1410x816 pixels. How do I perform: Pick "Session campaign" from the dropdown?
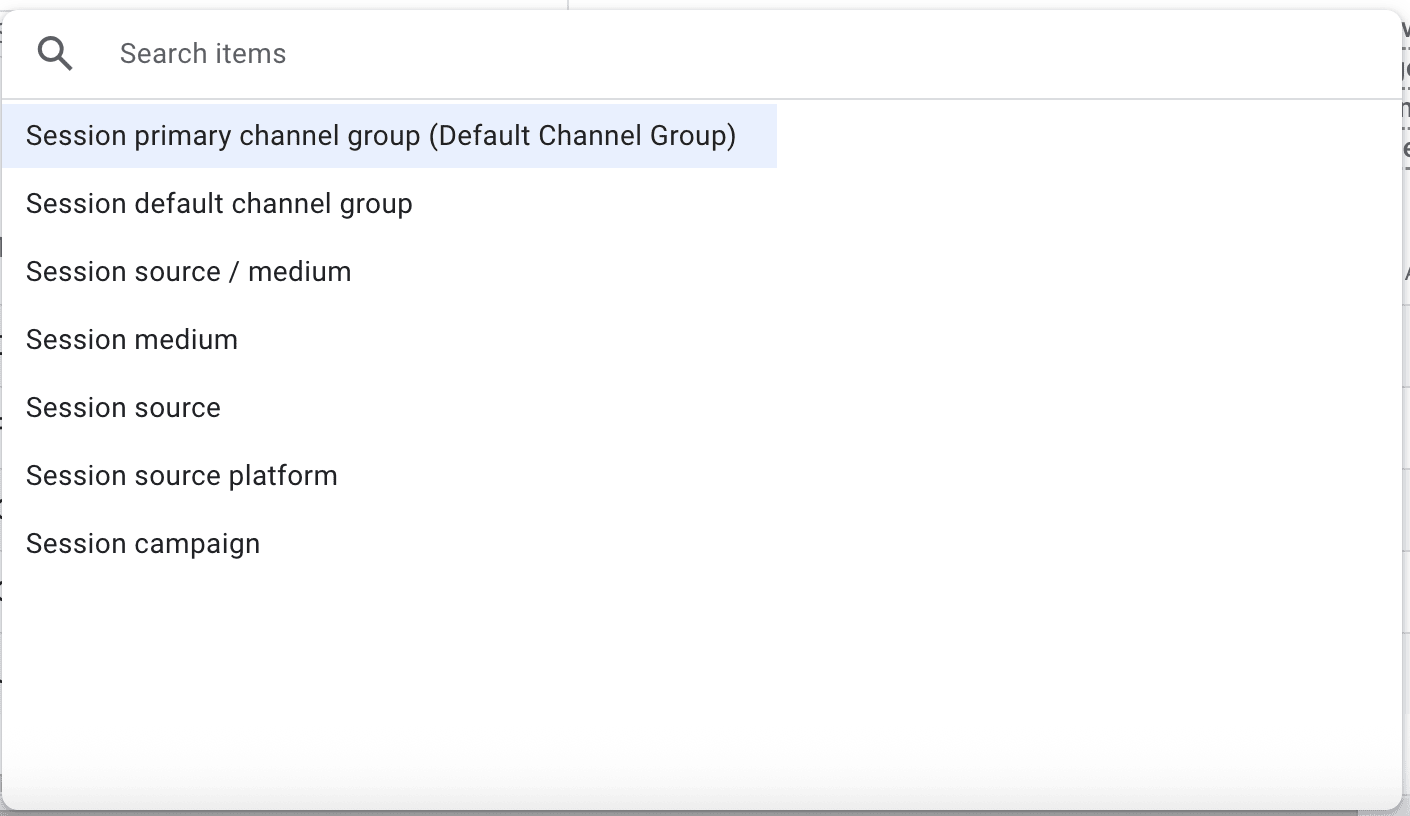143,544
